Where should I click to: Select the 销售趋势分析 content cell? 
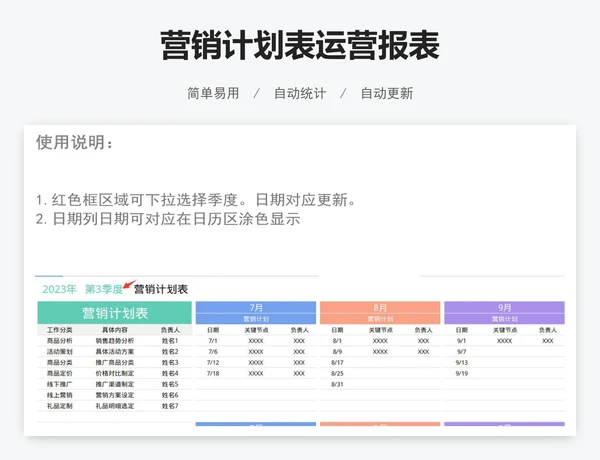click(x=115, y=341)
